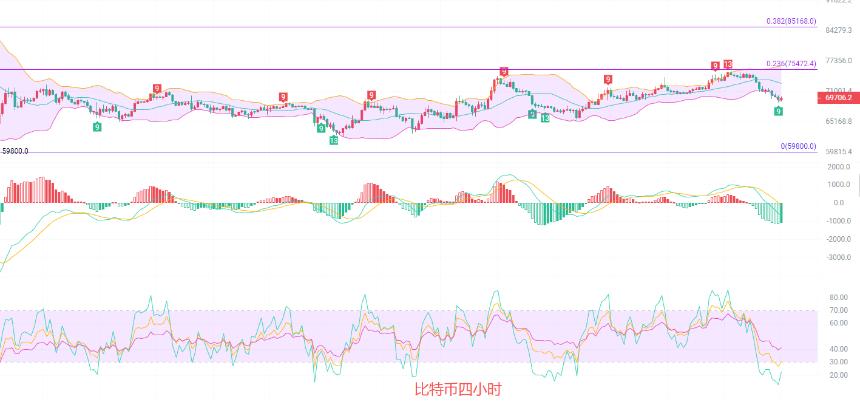Click the 80.00 RSI axis label
Image resolution: width=860 pixels, height=402 pixels.
coord(839,297)
